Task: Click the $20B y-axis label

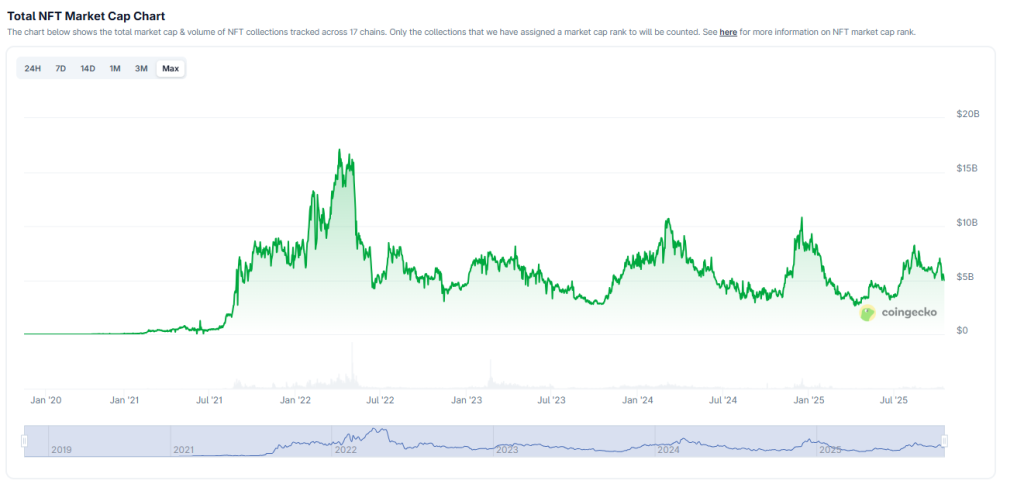Action: tap(967, 115)
